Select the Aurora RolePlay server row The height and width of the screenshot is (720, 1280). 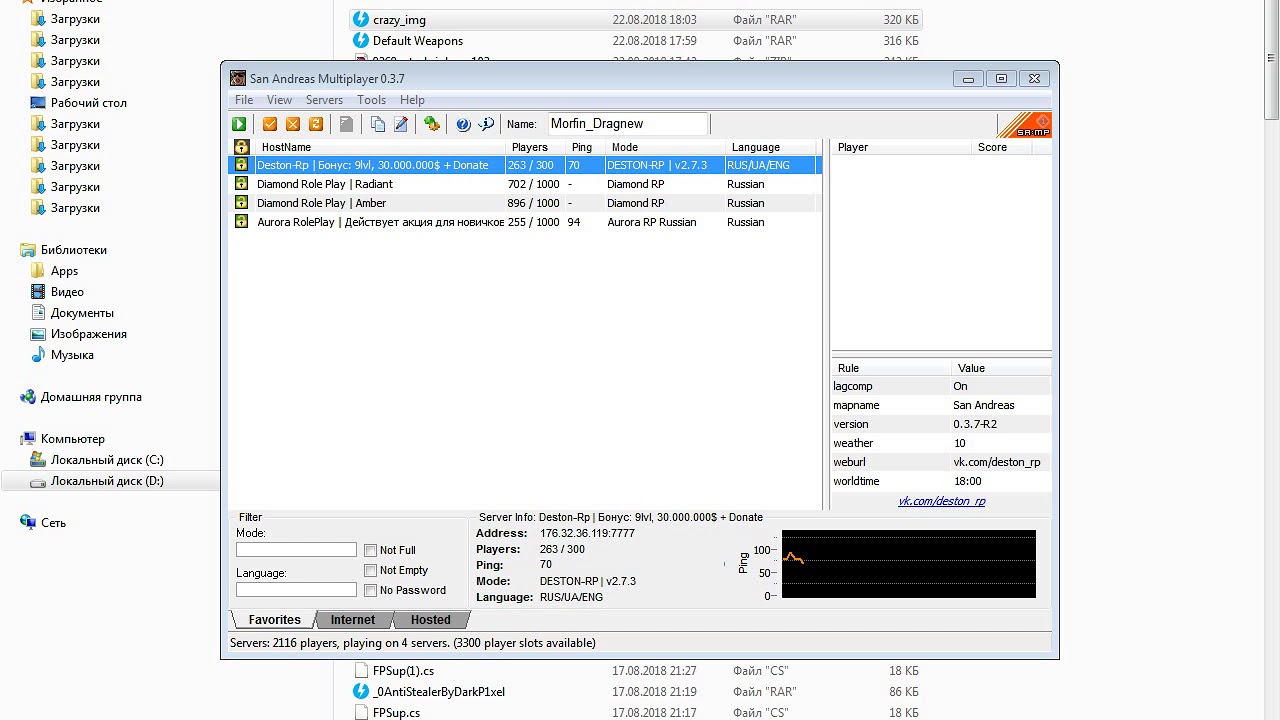point(525,222)
